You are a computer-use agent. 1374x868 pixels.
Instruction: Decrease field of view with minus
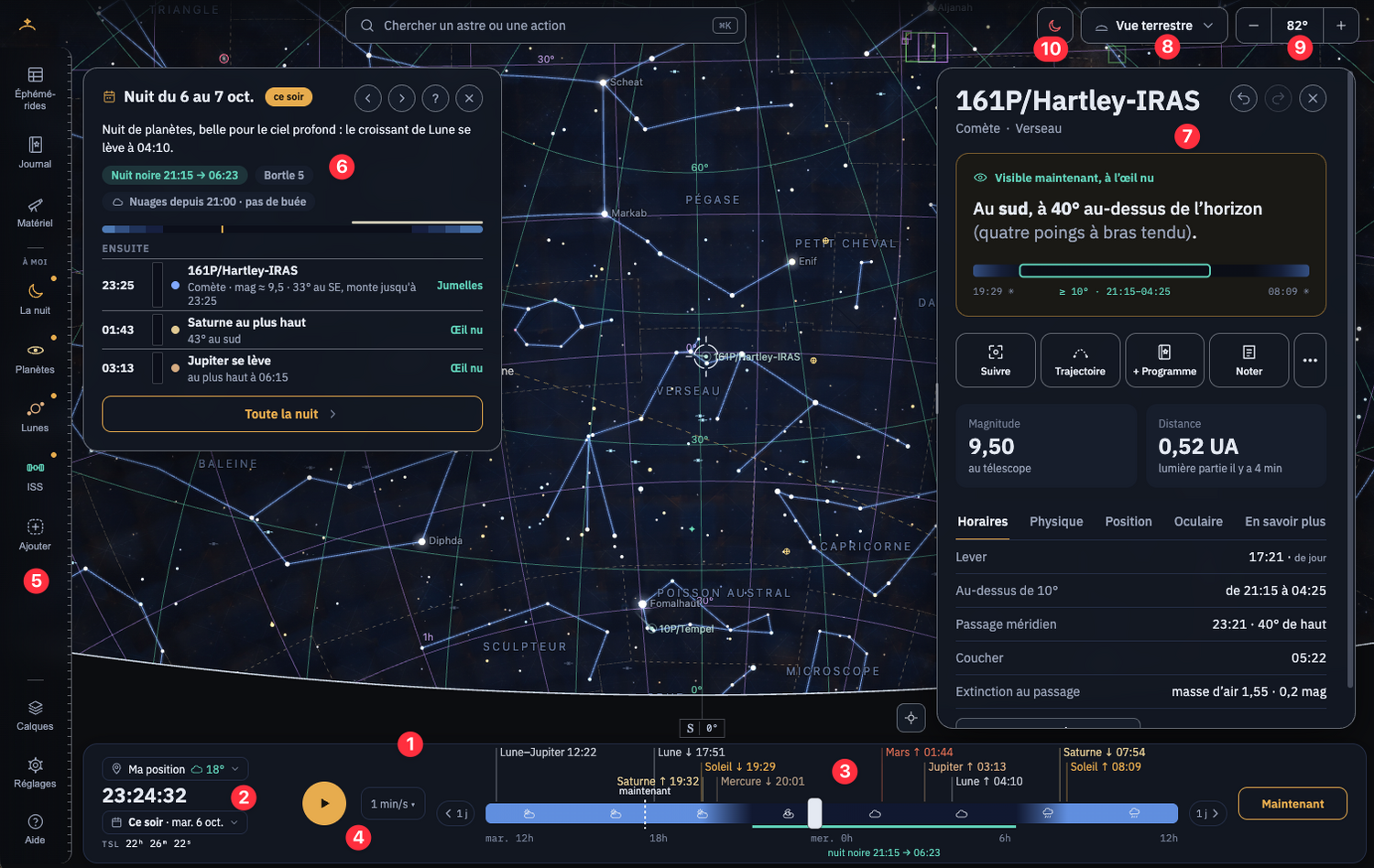click(1253, 26)
